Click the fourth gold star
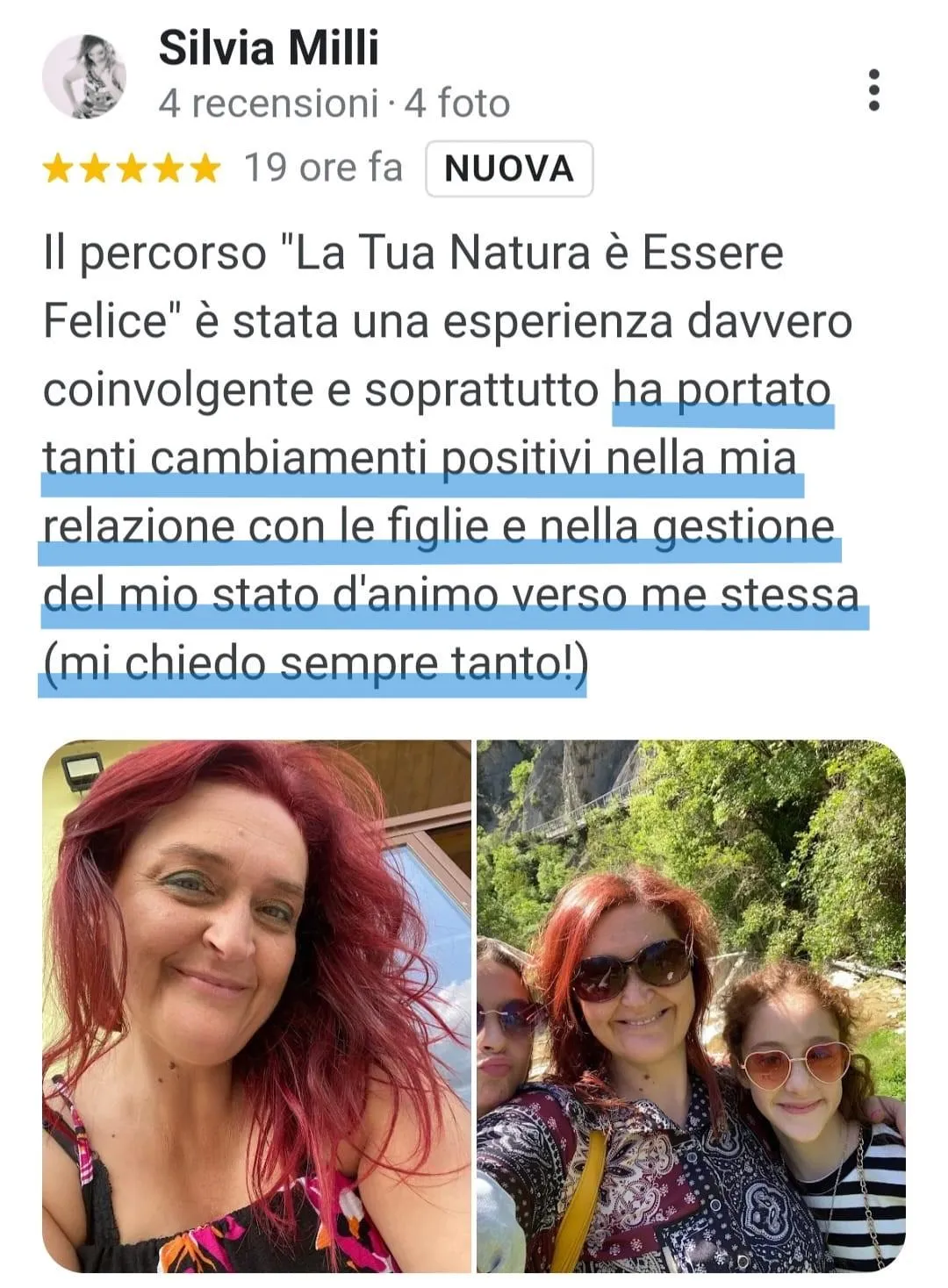 [169, 168]
